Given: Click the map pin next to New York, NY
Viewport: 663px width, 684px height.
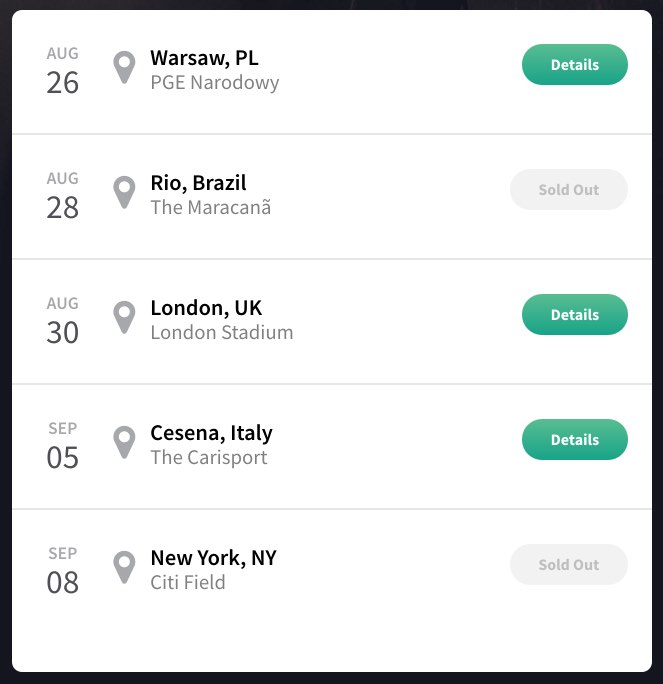Looking at the screenshot, I should [124, 567].
